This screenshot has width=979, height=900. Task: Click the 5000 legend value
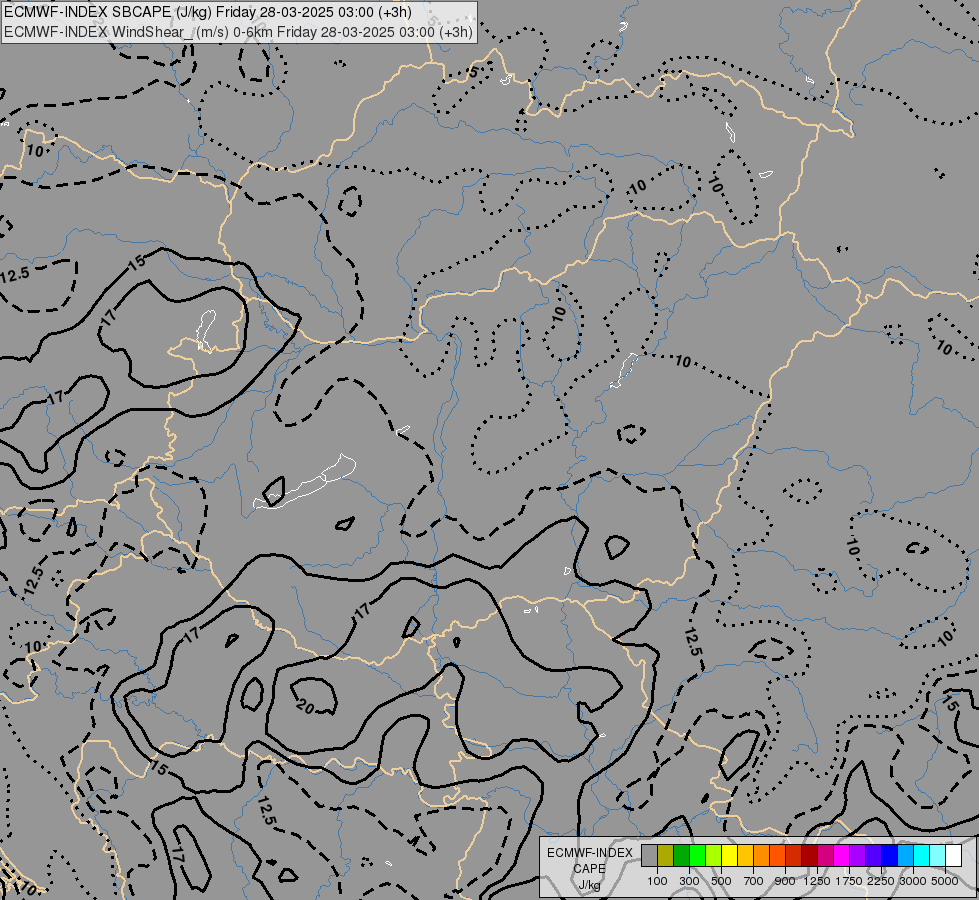coord(945,881)
